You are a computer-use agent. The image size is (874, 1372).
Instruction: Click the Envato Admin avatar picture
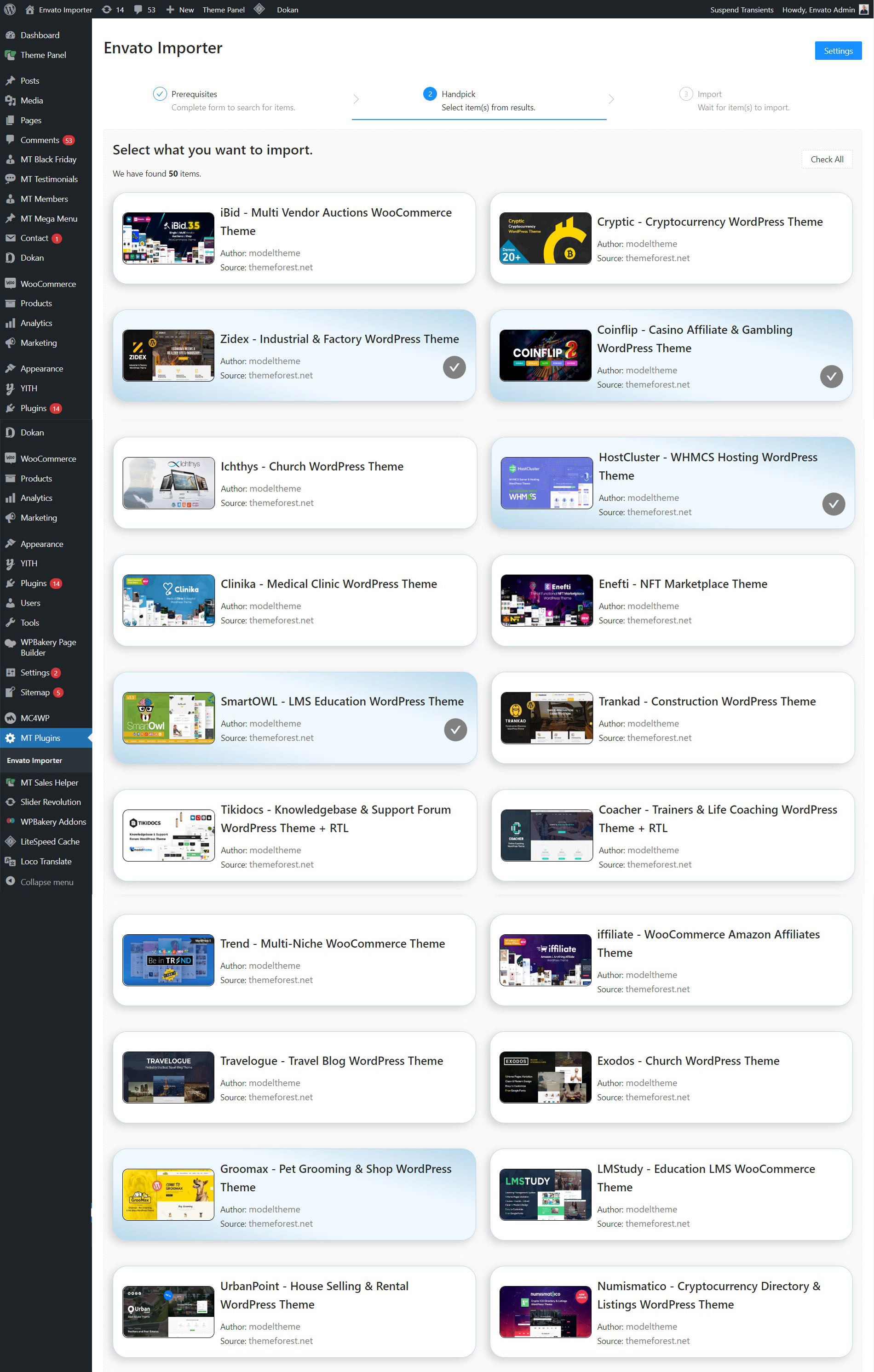864,10
